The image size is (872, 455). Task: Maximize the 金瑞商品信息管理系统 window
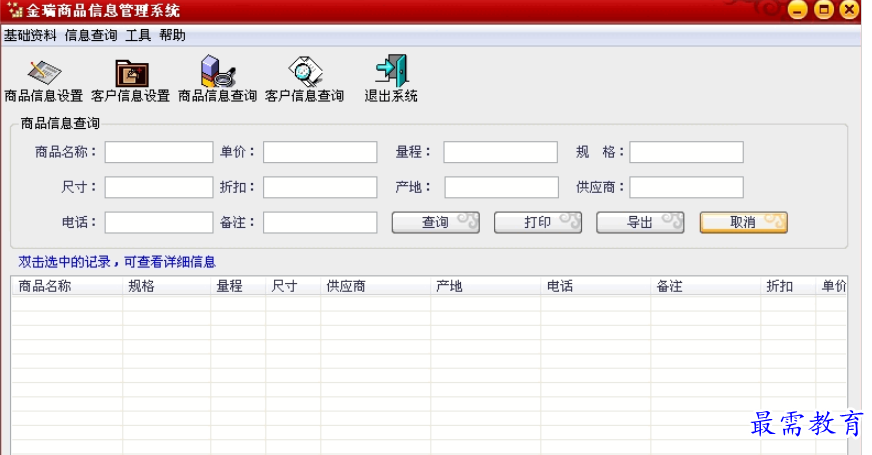[x=824, y=10]
